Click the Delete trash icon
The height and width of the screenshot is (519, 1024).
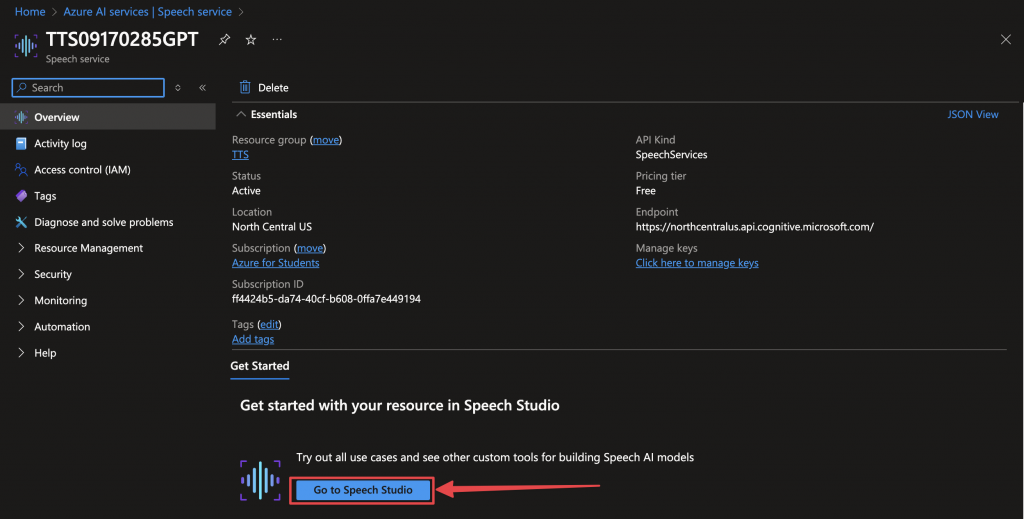click(245, 88)
